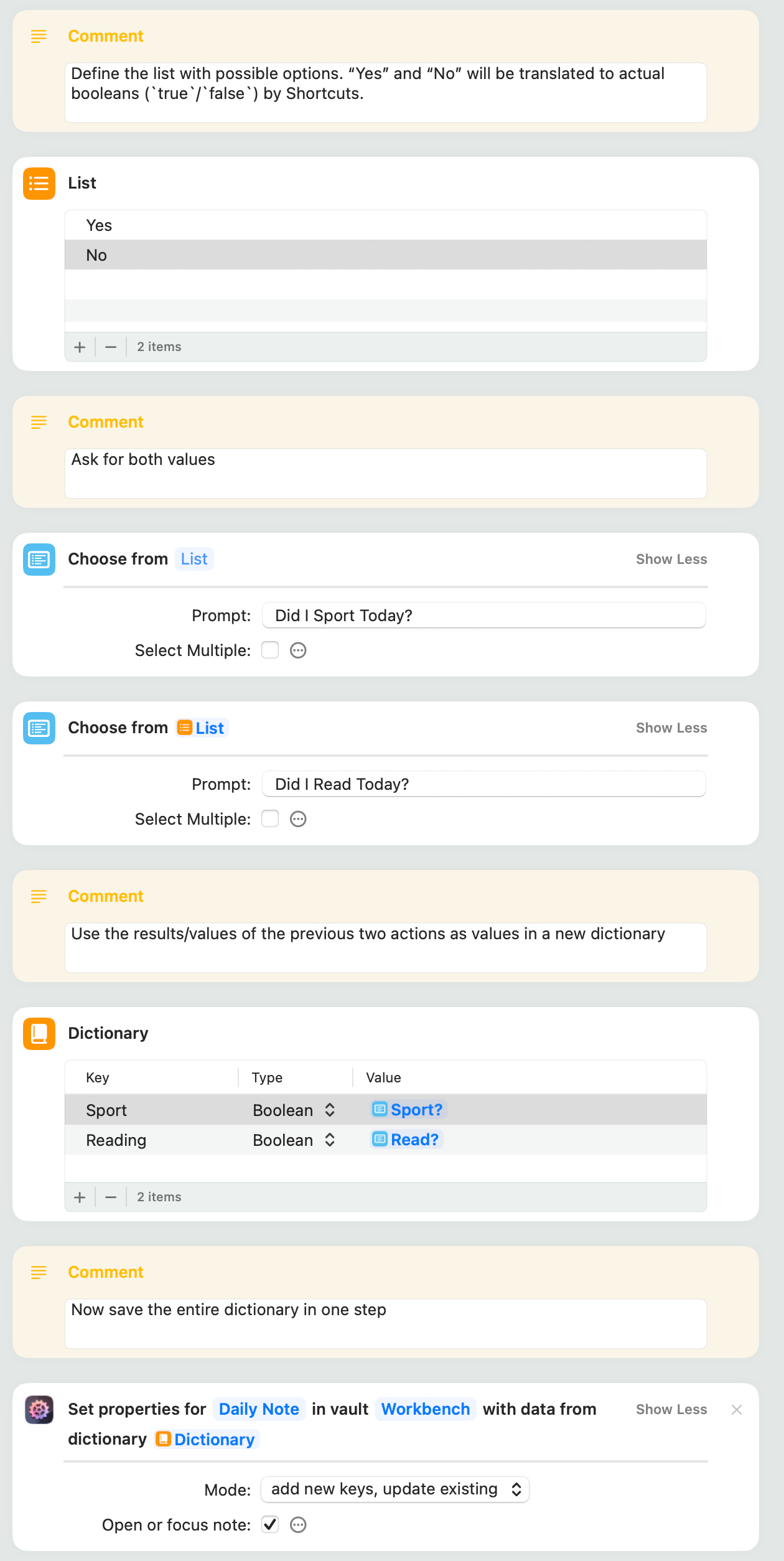Add a new dictionary row with plus

[80, 1198]
